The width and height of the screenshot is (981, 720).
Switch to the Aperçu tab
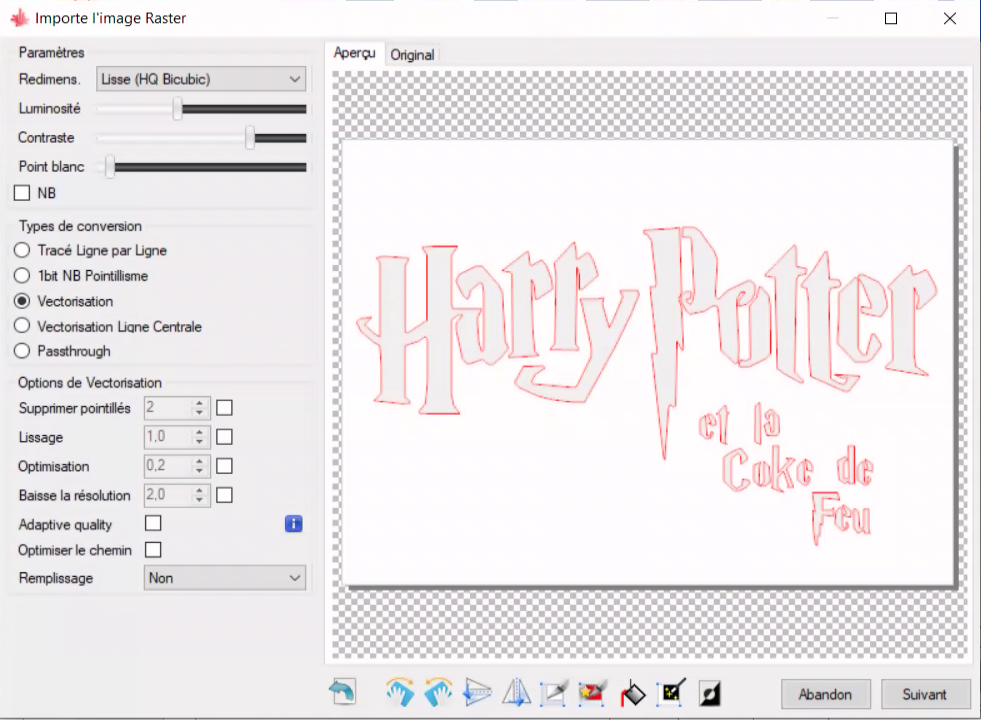click(355, 53)
